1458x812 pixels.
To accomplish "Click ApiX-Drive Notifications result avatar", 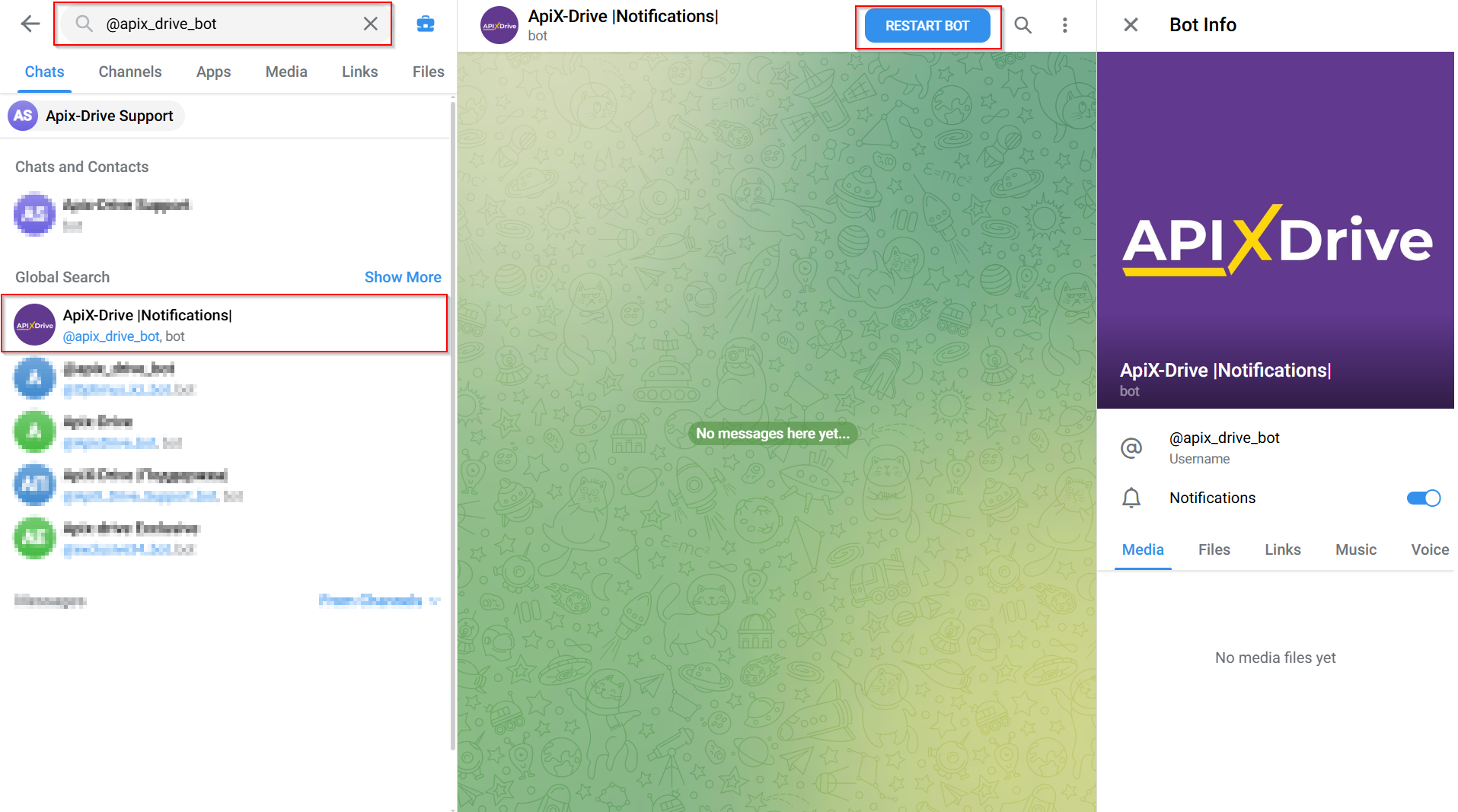I will click(x=35, y=325).
